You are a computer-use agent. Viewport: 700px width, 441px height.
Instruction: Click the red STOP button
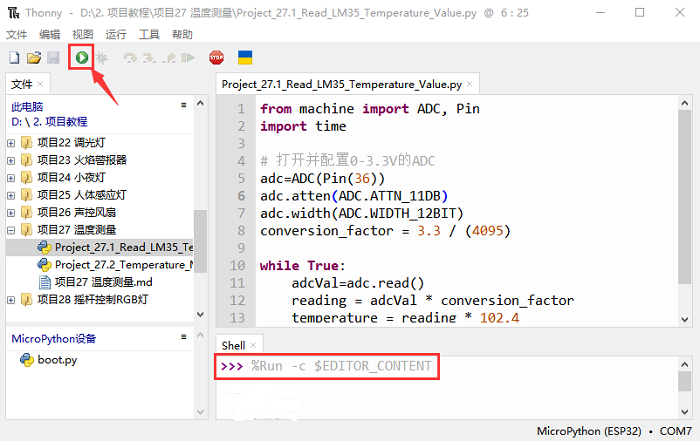(216, 58)
